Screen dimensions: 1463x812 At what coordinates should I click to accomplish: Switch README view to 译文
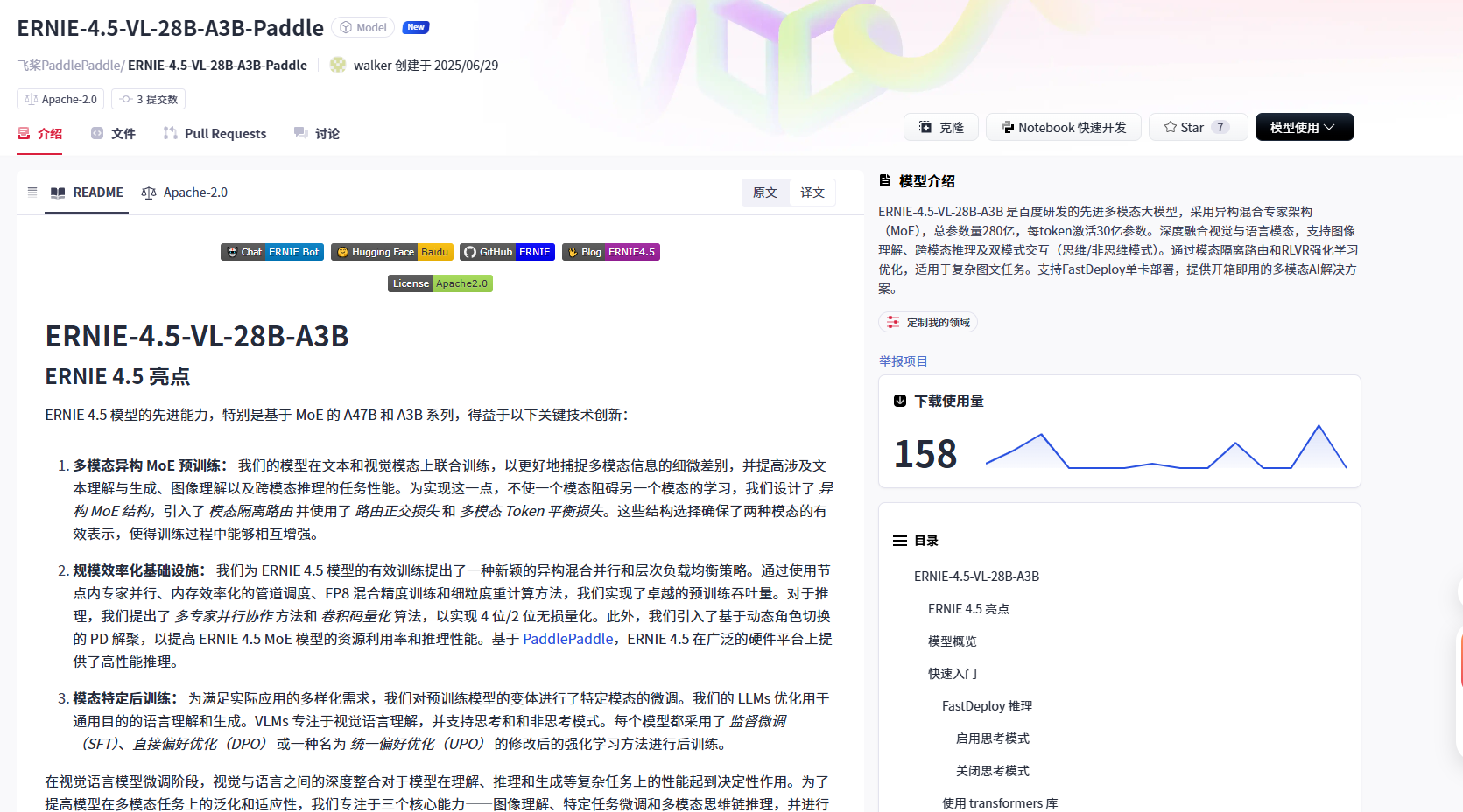pyautogui.click(x=812, y=192)
